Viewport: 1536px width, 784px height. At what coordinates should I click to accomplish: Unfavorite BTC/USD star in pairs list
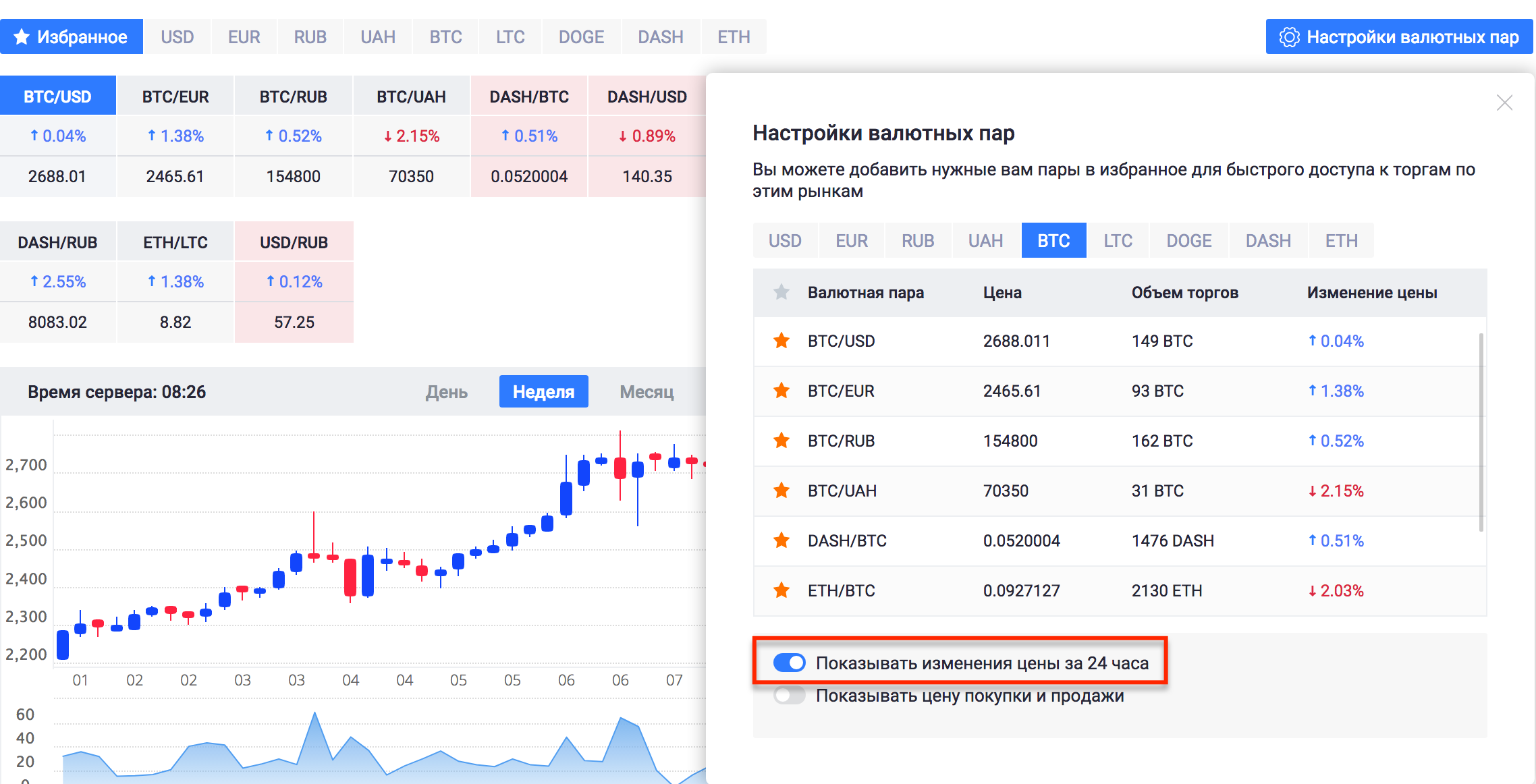pyautogui.click(x=781, y=341)
